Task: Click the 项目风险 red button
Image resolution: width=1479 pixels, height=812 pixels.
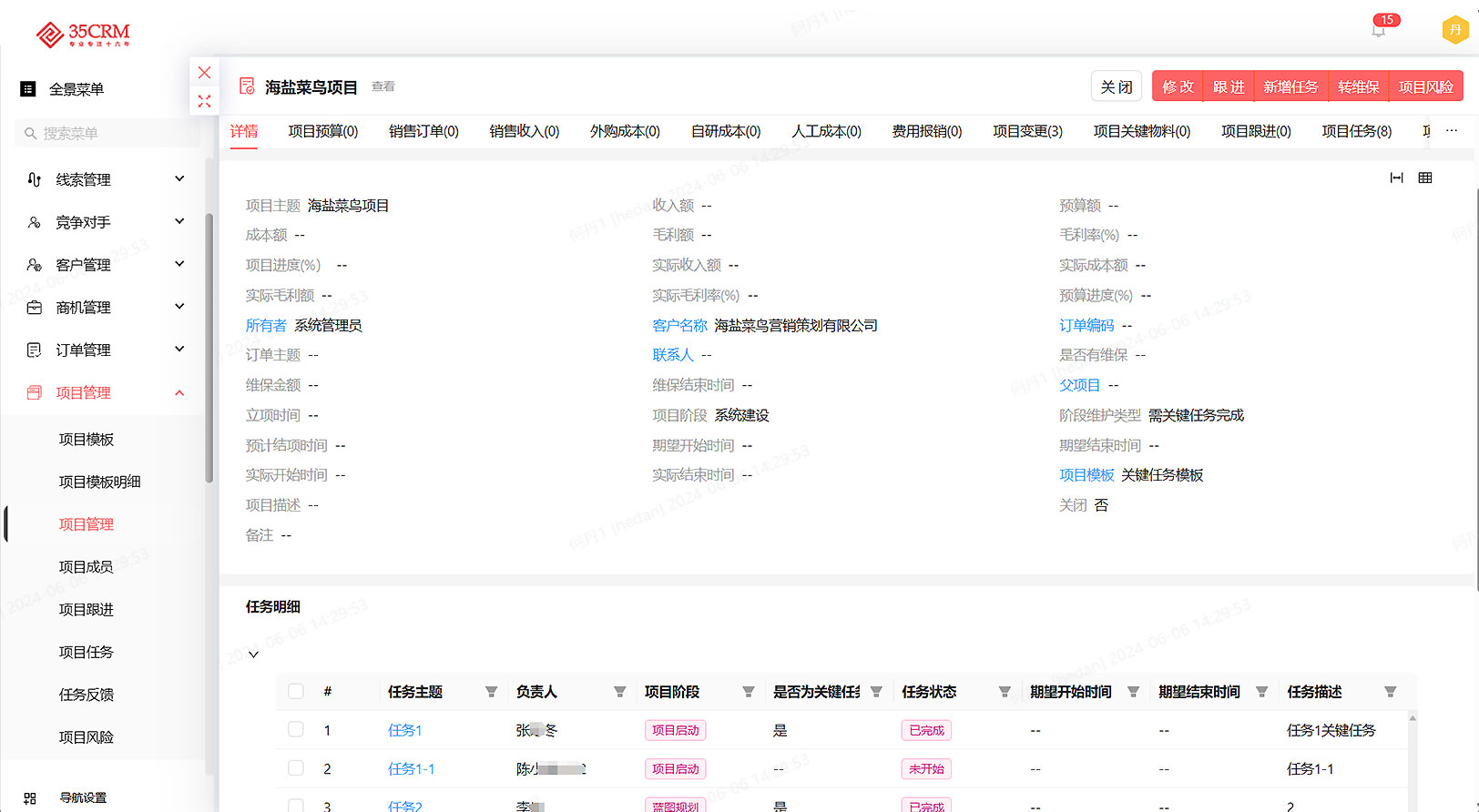Action: (1425, 86)
